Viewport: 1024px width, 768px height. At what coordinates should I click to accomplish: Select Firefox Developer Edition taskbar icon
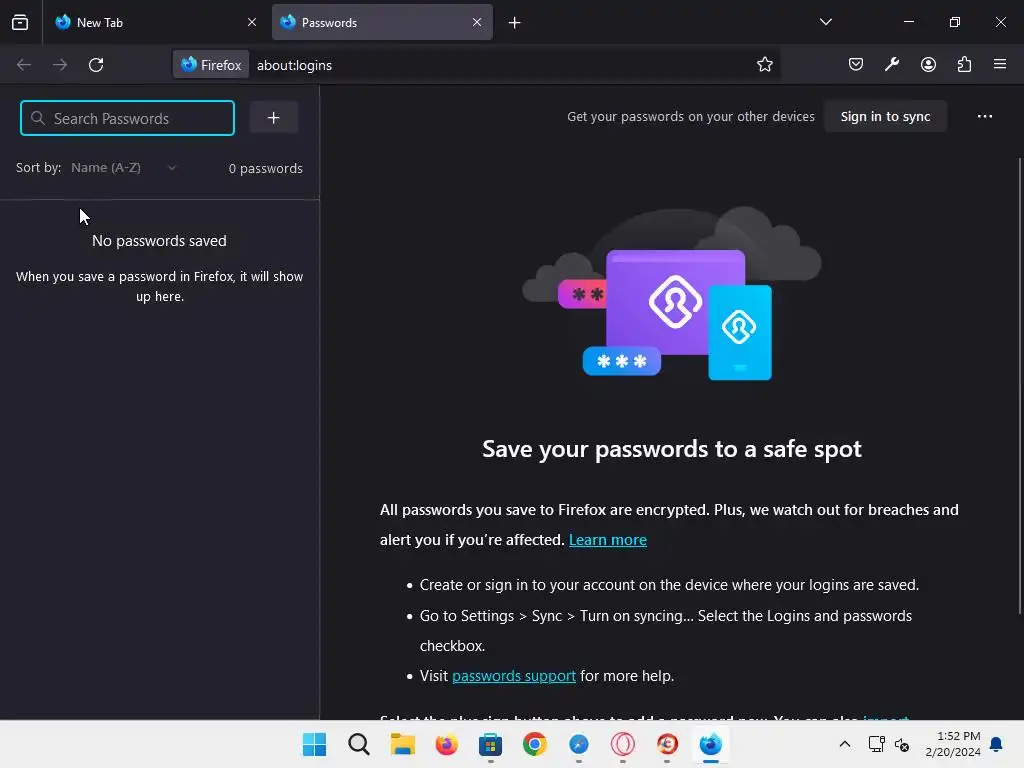click(711, 744)
